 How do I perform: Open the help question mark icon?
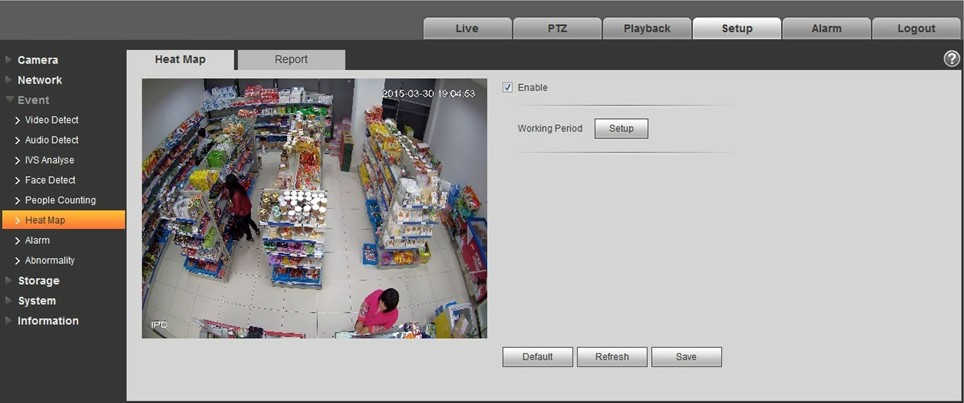tap(951, 59)
